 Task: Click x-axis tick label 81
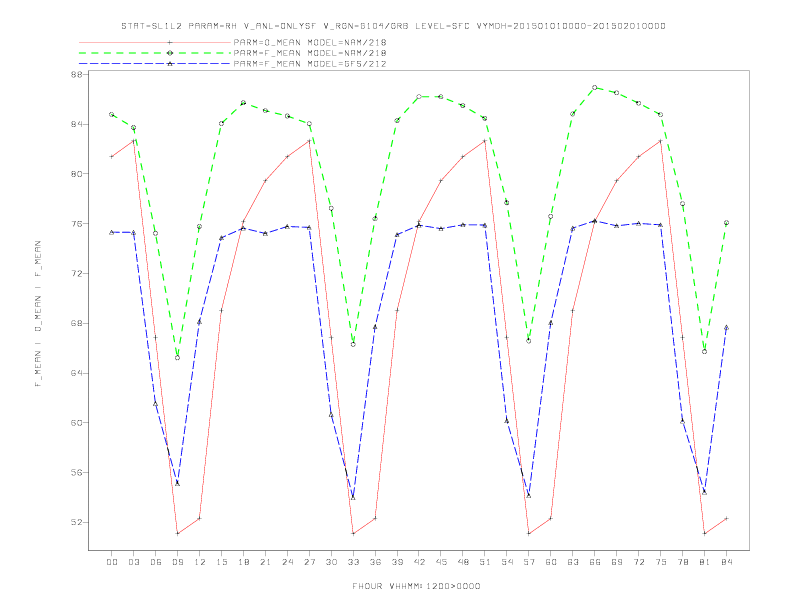tap(705, 562)
